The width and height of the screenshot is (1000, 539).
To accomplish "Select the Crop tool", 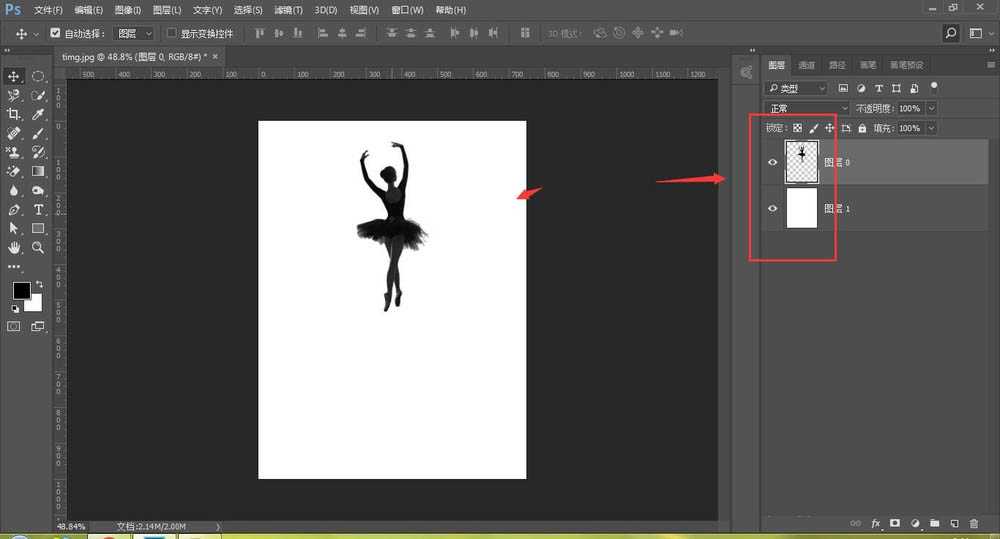I will [x=14, y=114].
